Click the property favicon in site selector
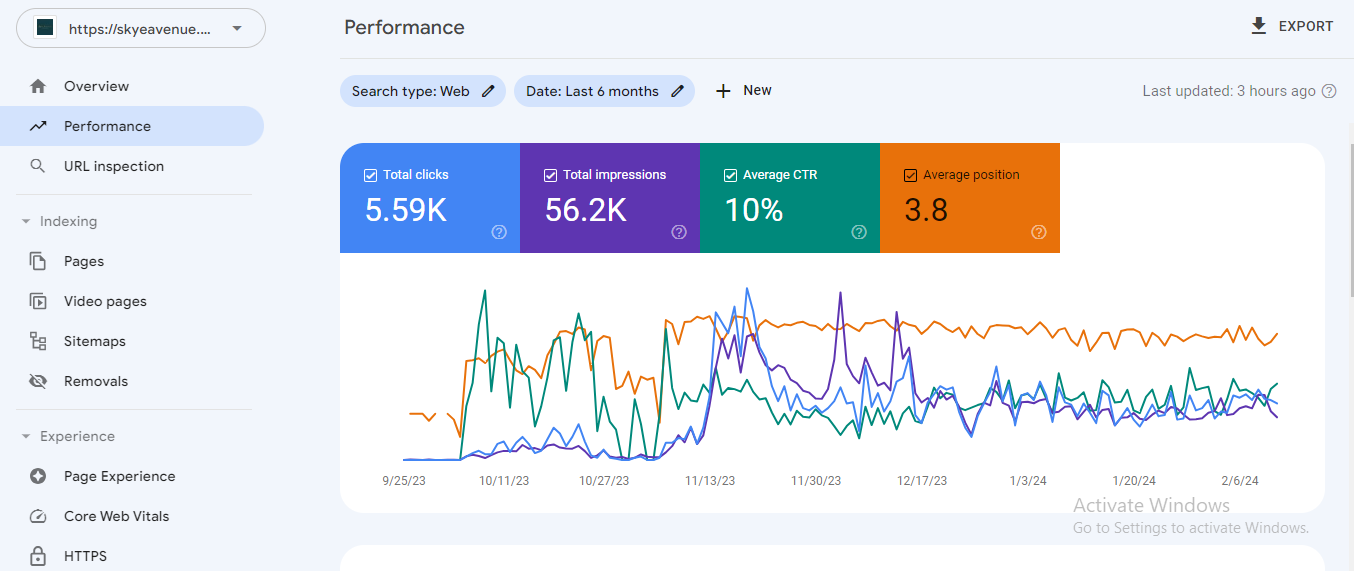Screen dimensions: 1354x571 [45, 28]
